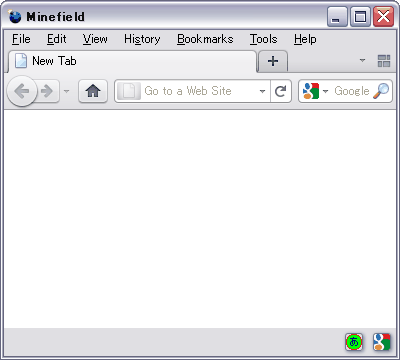
Task: Minimize the Minefield window
Action: 337,16
